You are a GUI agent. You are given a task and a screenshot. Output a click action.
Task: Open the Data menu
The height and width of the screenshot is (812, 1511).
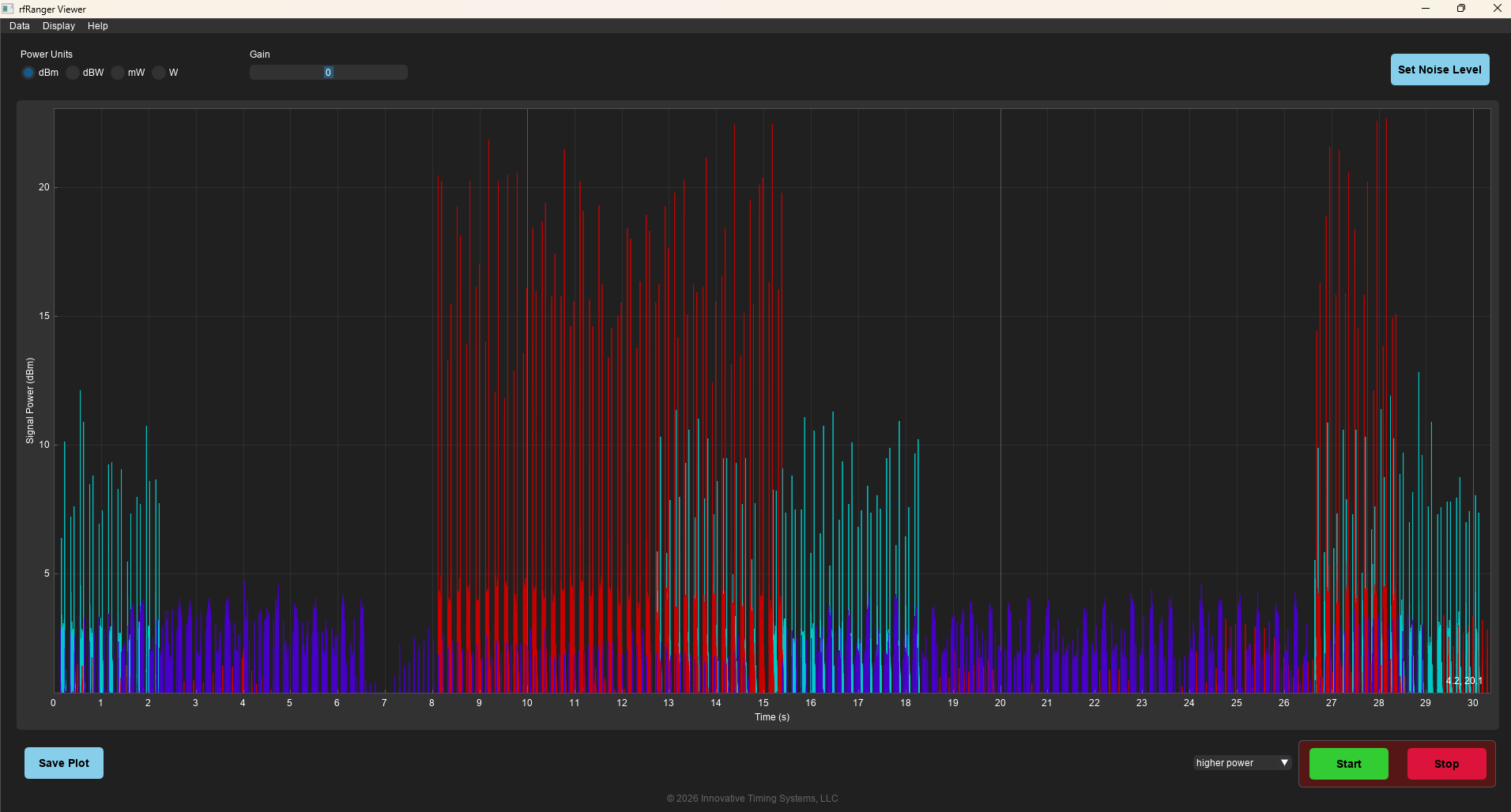click(20, 26)
